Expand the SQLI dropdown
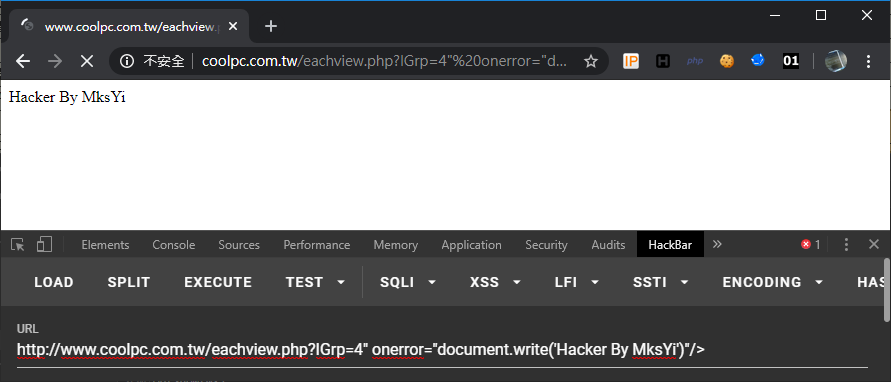Viewport: 891px width, 382px height. point(408,283)
